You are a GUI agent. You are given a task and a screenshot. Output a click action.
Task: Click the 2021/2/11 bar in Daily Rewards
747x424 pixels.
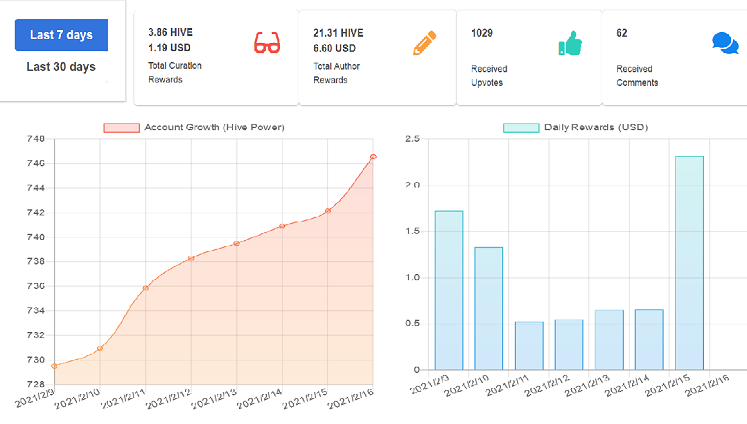[x=529, y=346]
